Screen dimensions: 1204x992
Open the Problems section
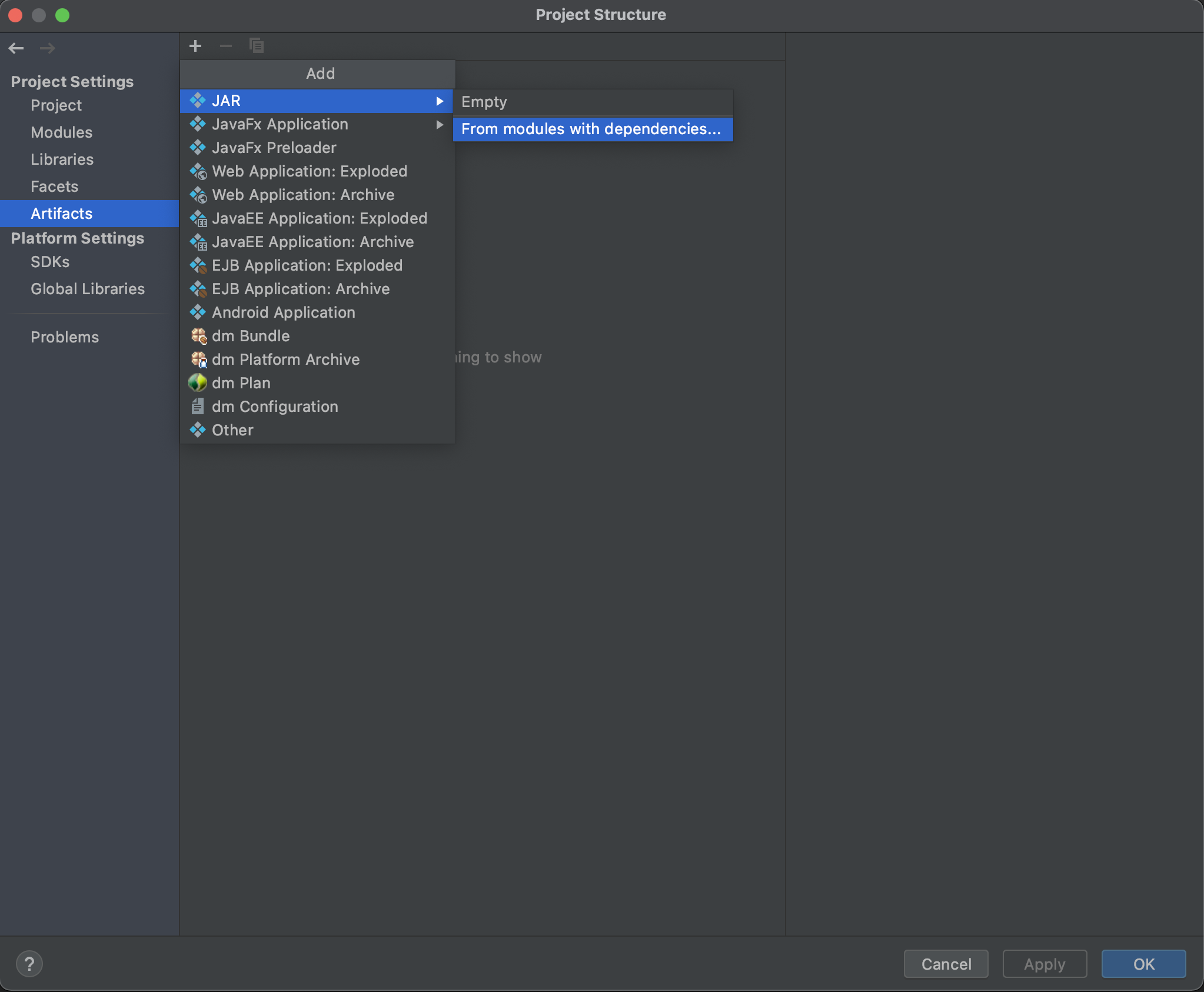(65, 337)
